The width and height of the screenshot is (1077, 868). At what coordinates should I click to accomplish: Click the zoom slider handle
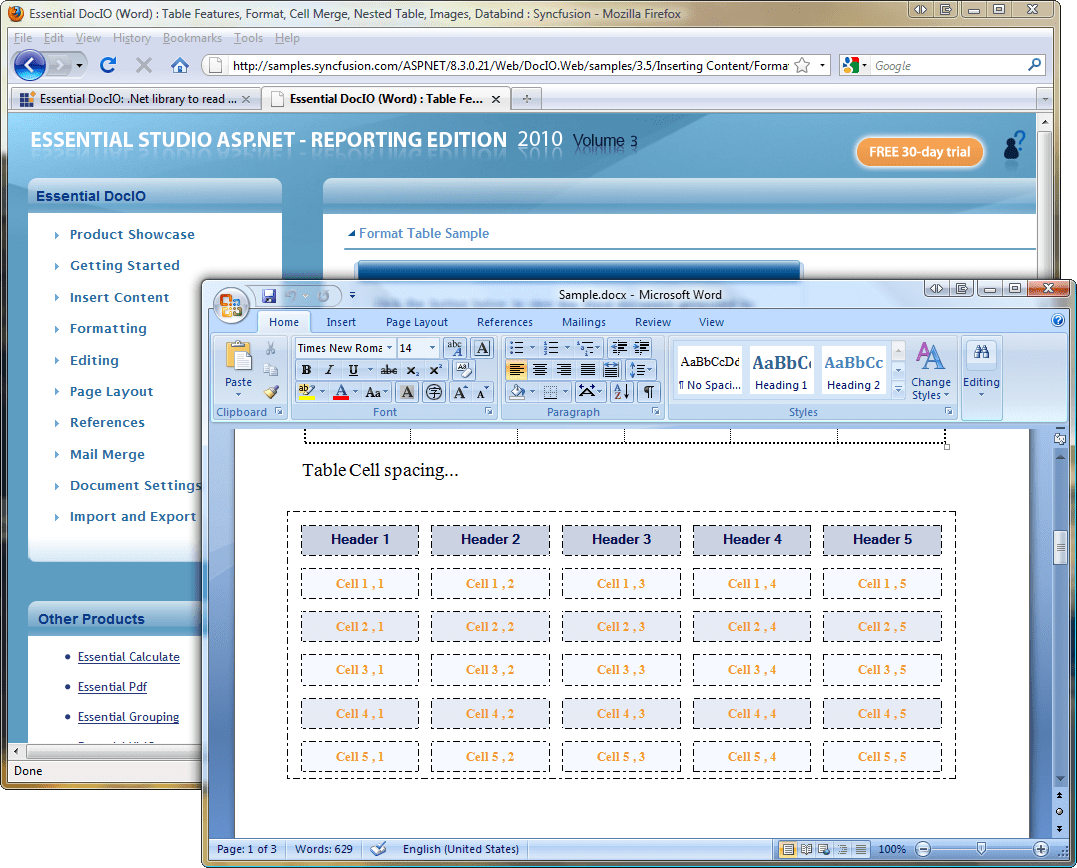coord(982,849)
